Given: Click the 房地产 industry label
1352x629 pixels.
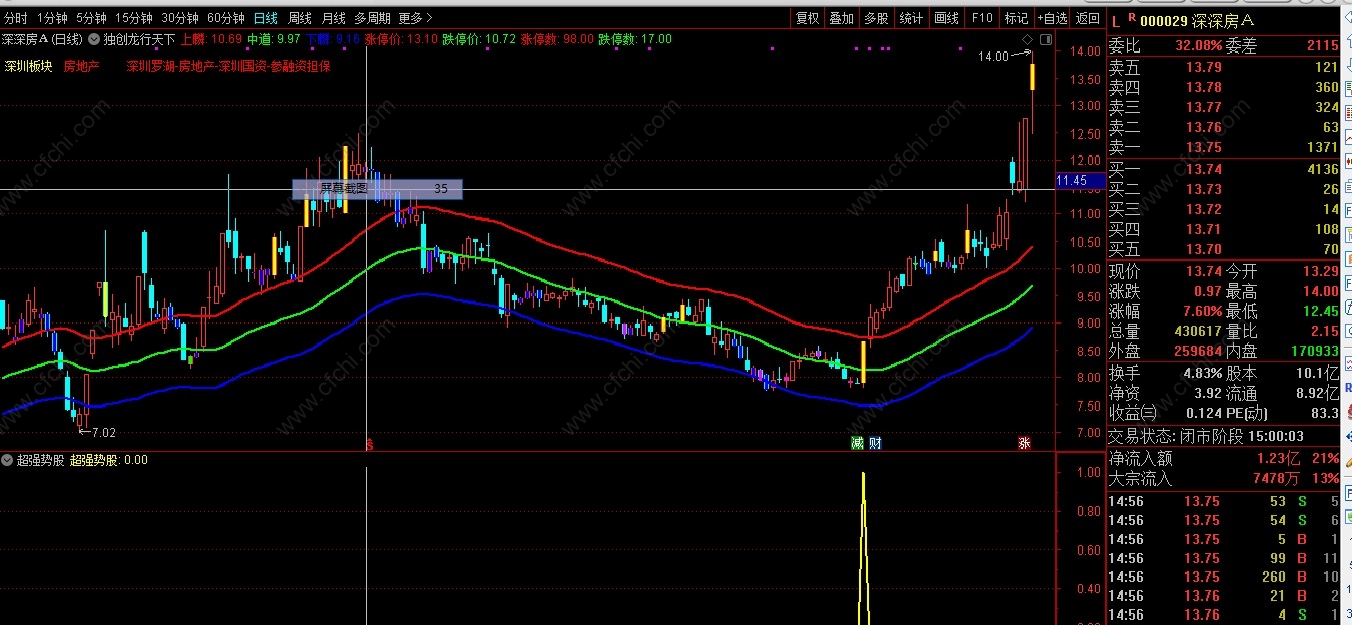Looking at the screenshot, I should (x=81, y=66).
